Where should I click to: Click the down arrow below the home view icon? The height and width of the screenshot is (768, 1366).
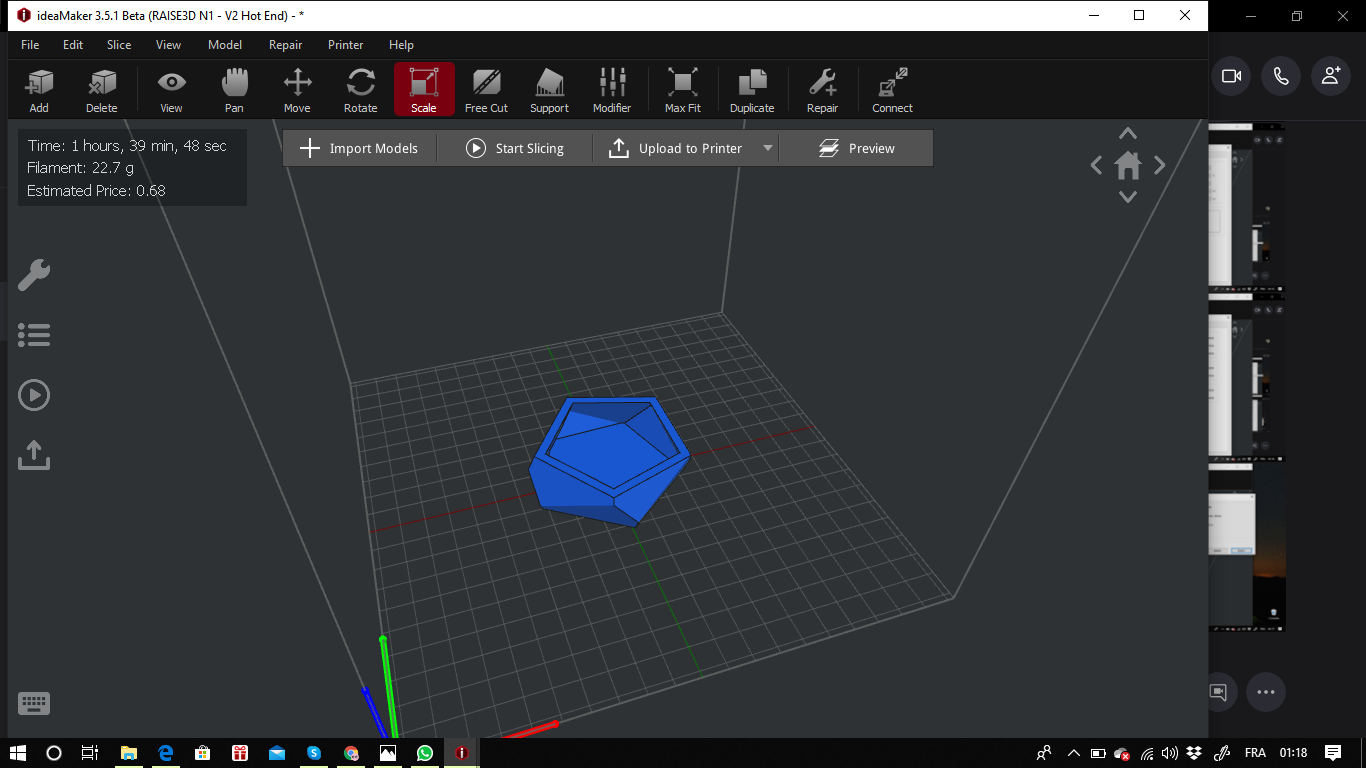[1128, 197]
